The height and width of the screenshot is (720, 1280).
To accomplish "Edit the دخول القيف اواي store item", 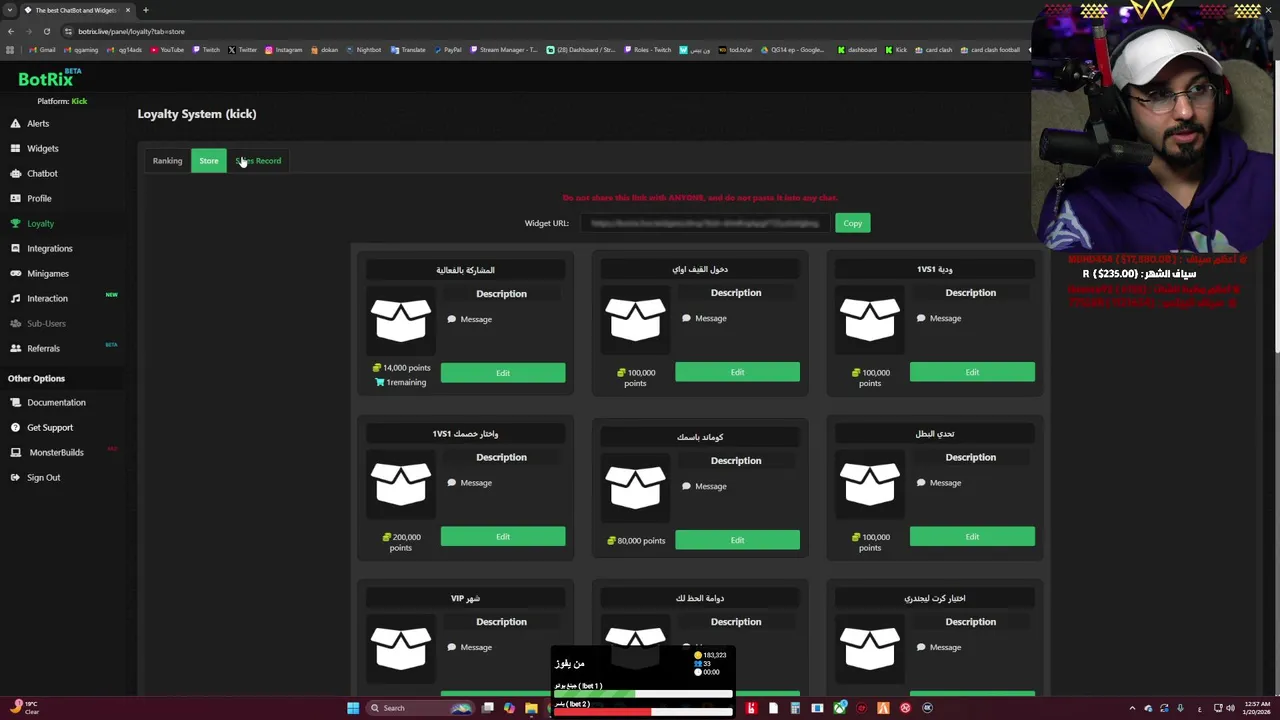I will [737, 372].
